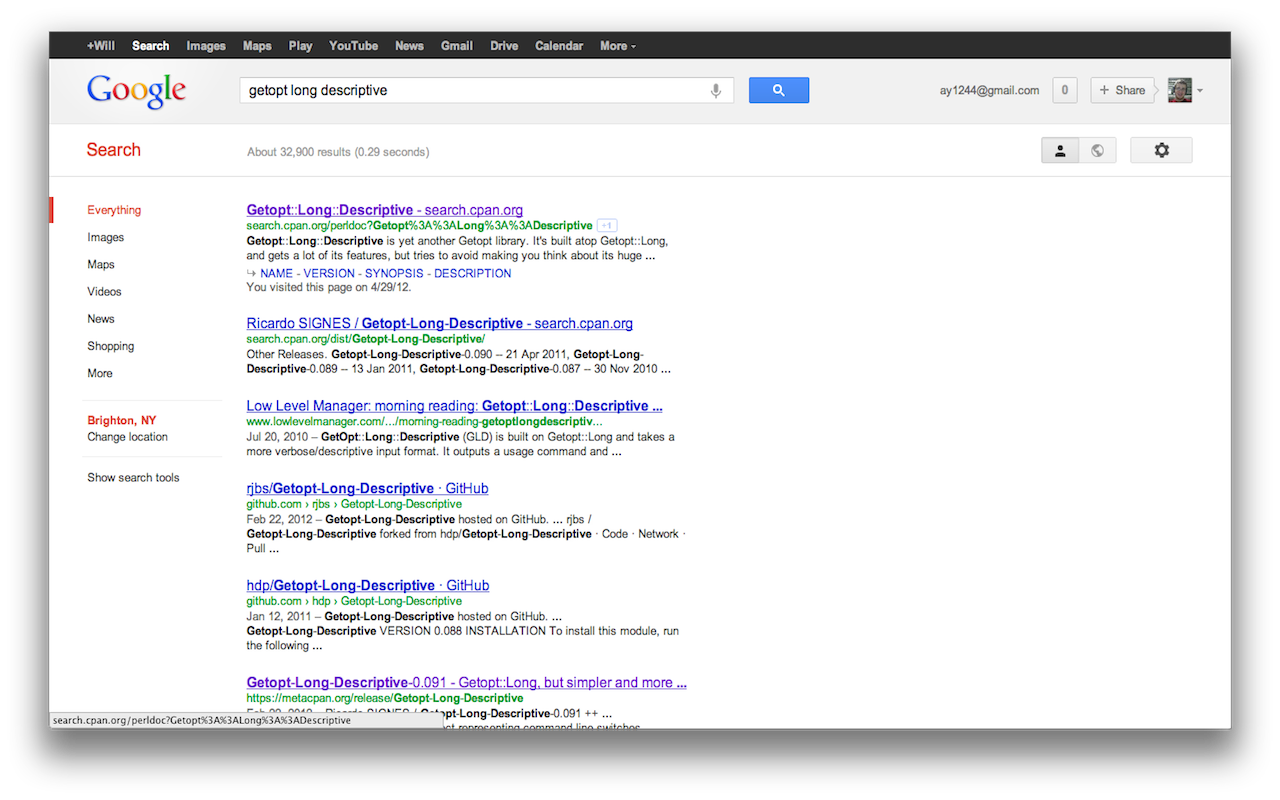Go to Maps in the top bar
The image size is (1280, 800).
pyautogui.click(x=257, y=46)
